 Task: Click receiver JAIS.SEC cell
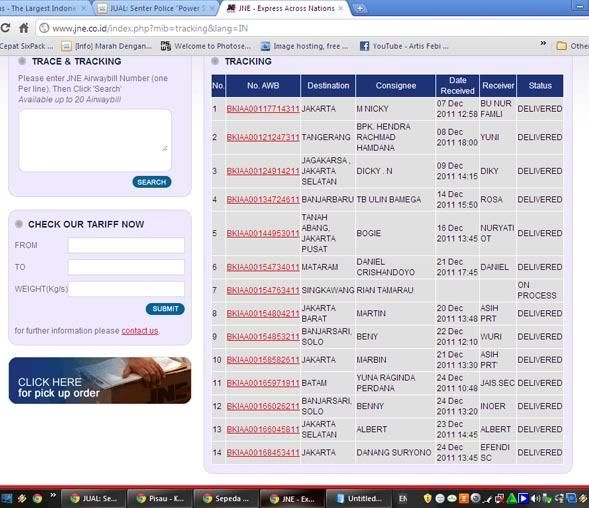pos(497,383)
